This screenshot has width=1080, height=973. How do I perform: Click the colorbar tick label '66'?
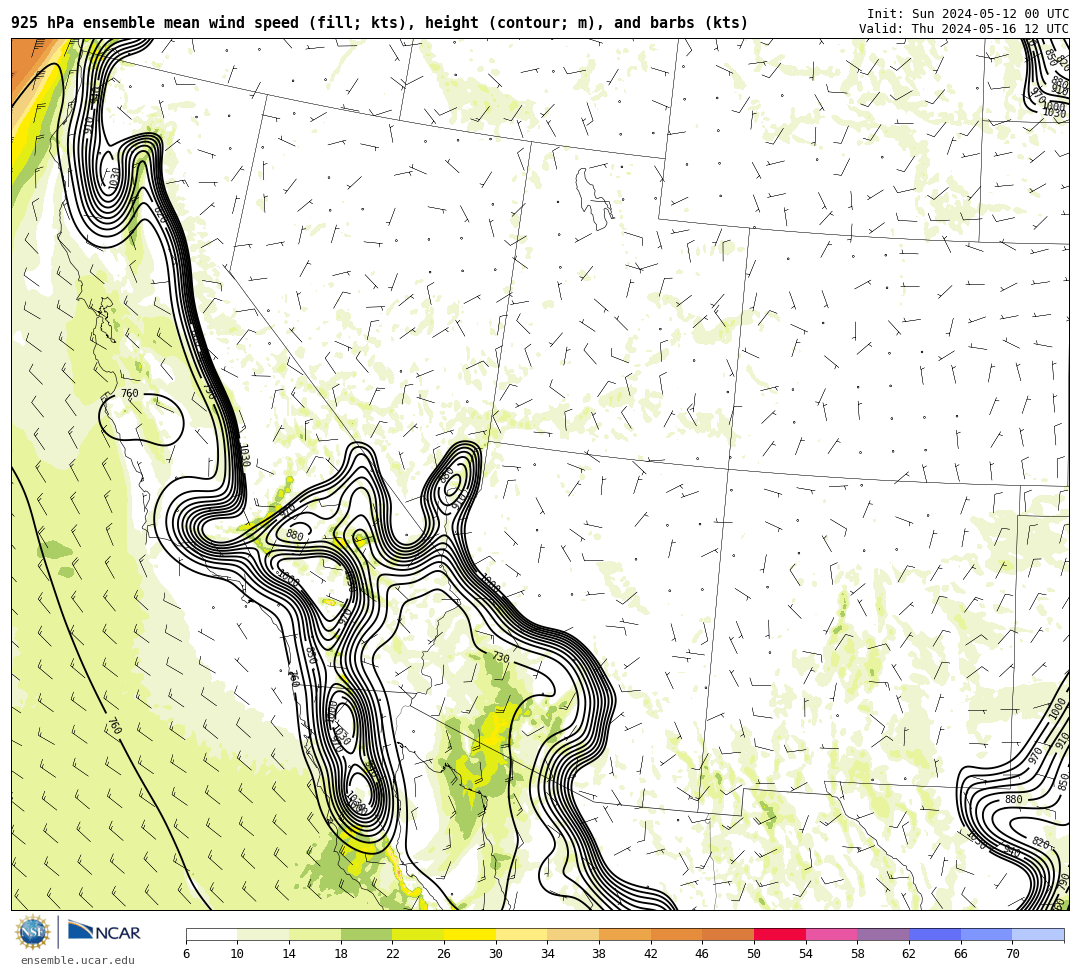tap(961, 954)
